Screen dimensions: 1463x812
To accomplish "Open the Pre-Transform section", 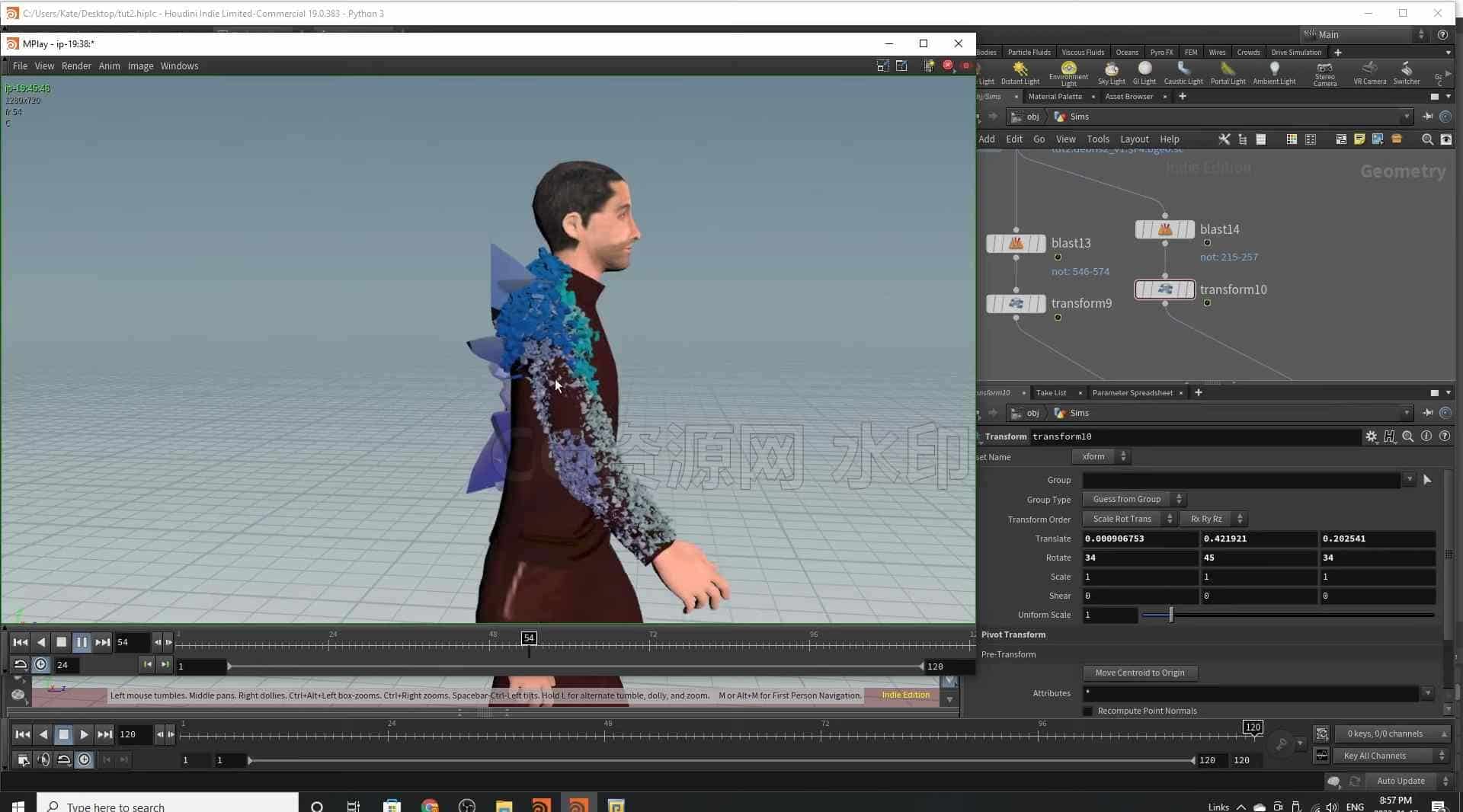I will pos(1008,655).
